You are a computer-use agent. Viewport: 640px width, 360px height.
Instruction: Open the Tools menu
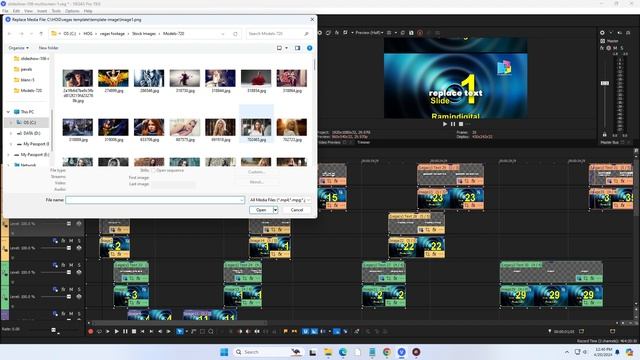point(56,11)
